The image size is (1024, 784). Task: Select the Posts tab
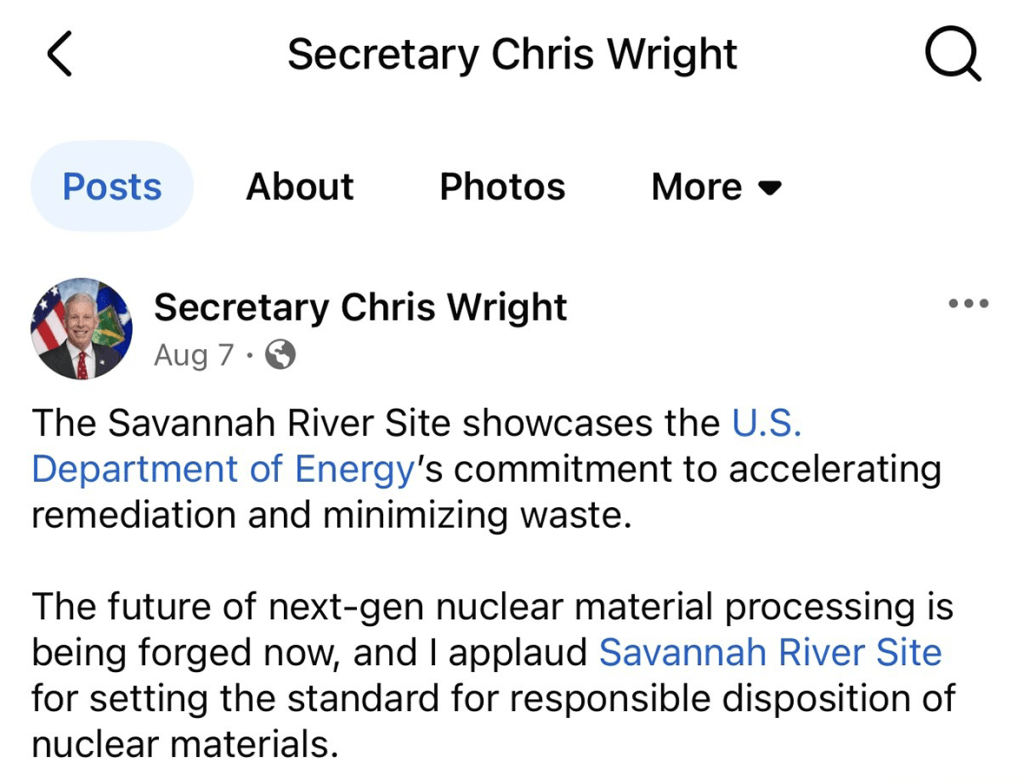112,186
